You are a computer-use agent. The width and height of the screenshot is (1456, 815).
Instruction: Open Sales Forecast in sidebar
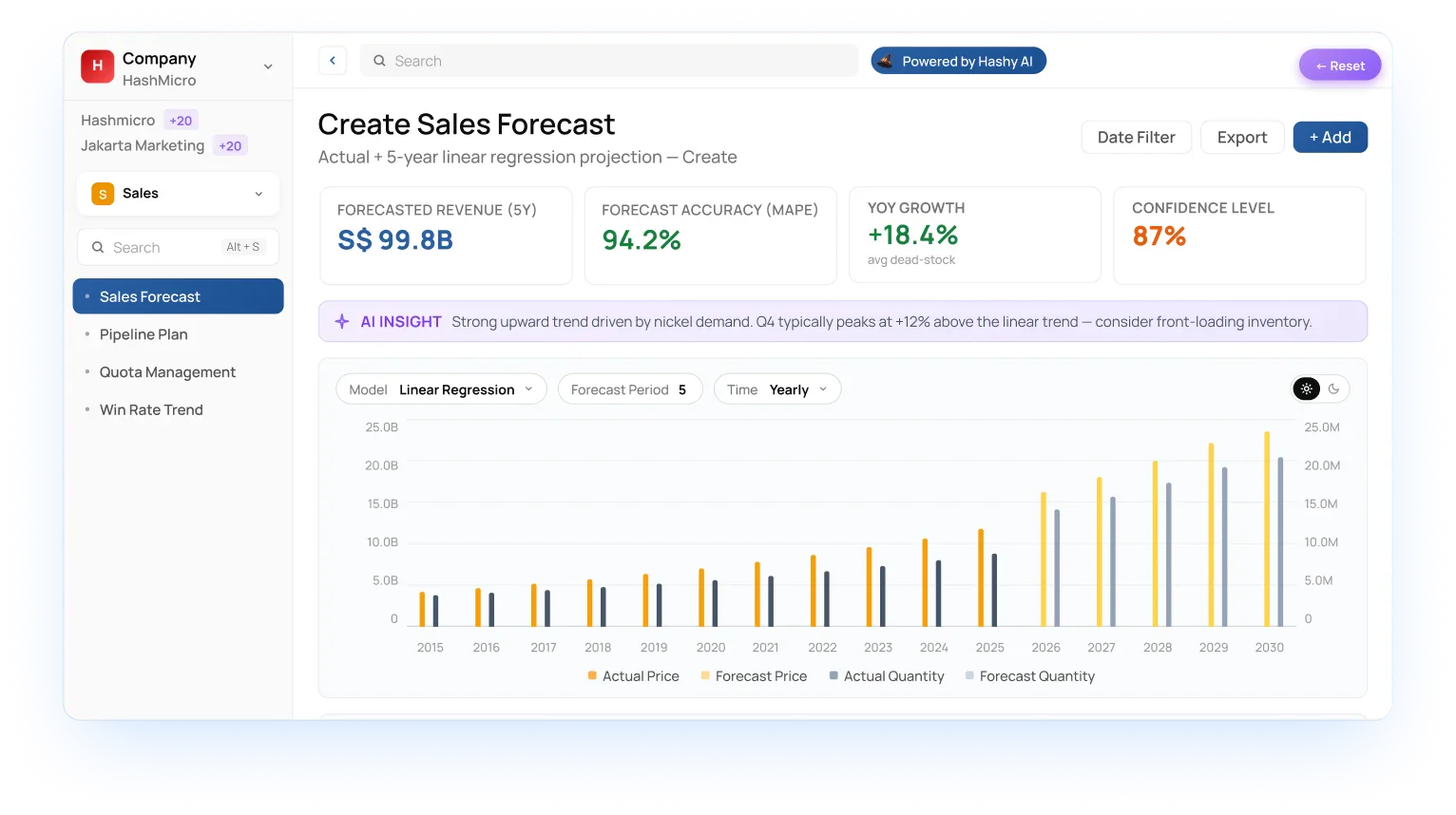pos(179,296)
